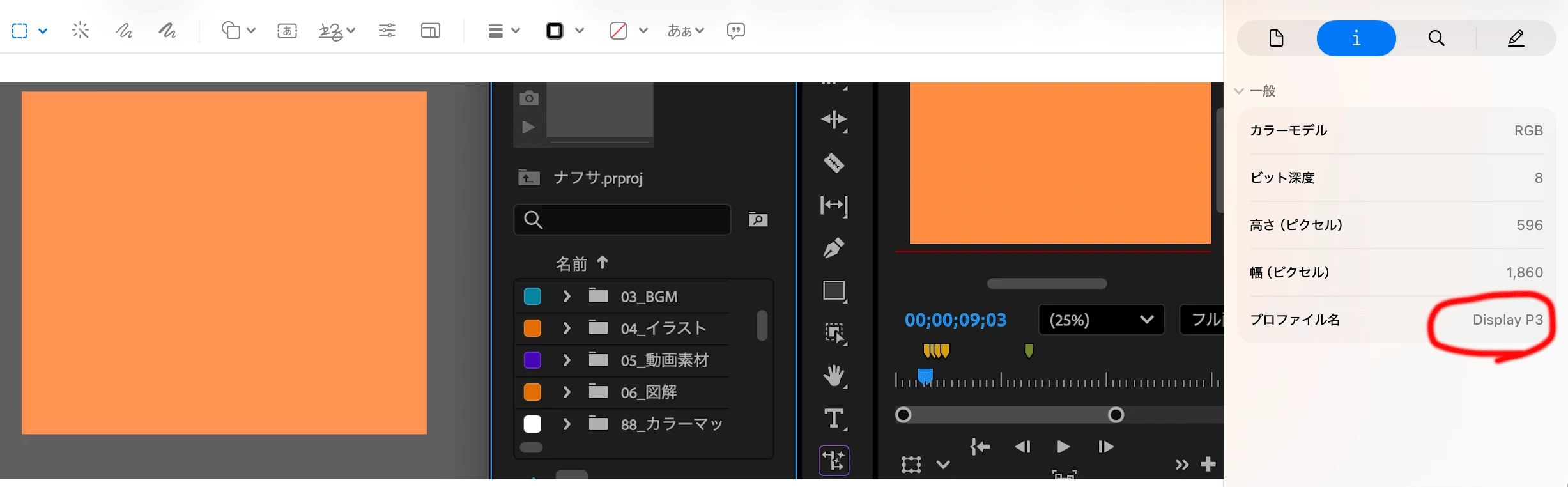This screenshot has height=487, width=1568.
Task: Select the Razor tool
Action: coord(834,163)
